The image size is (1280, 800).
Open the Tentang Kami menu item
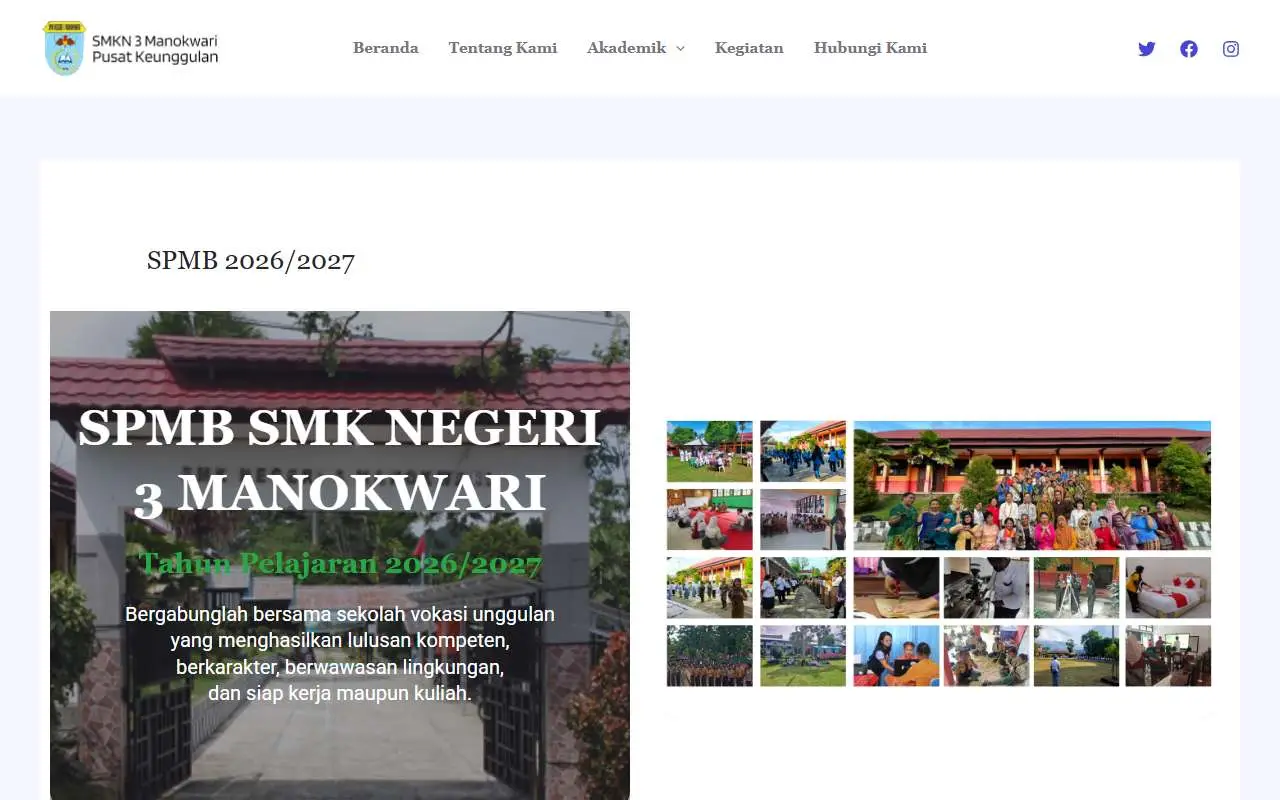[x=503, y=48]
